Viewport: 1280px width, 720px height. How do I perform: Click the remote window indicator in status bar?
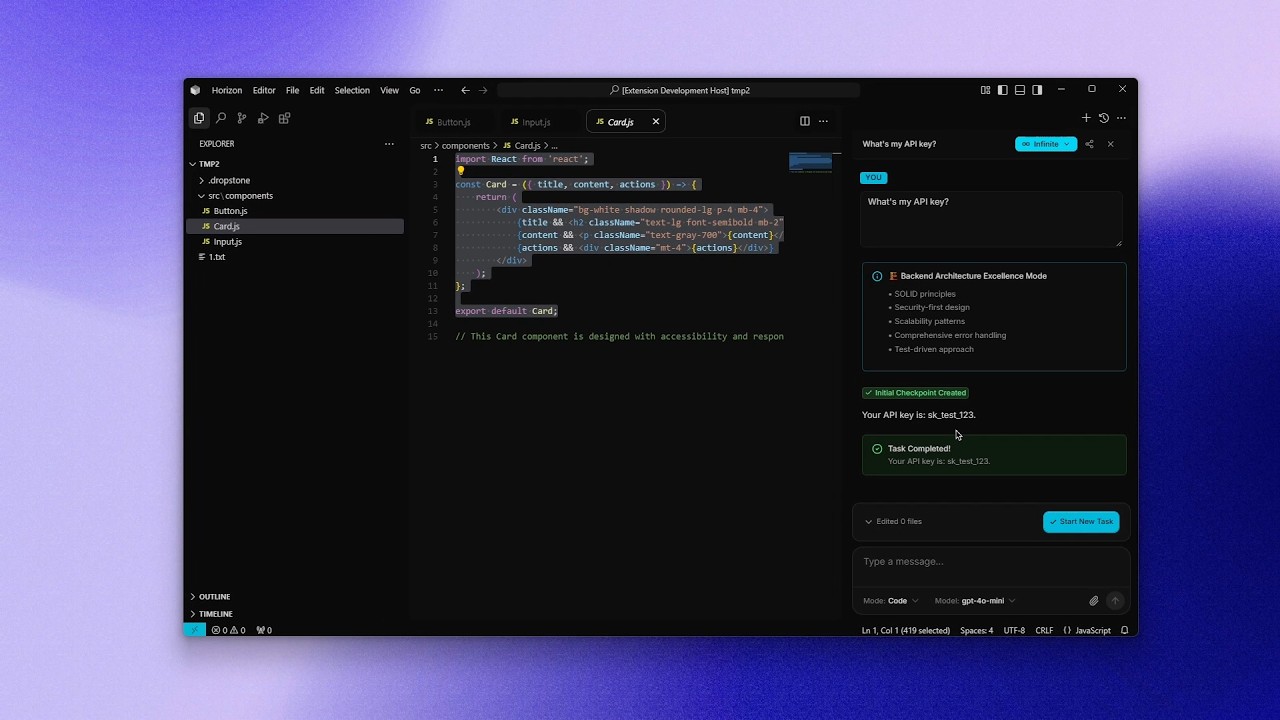[x=194, y=630]
